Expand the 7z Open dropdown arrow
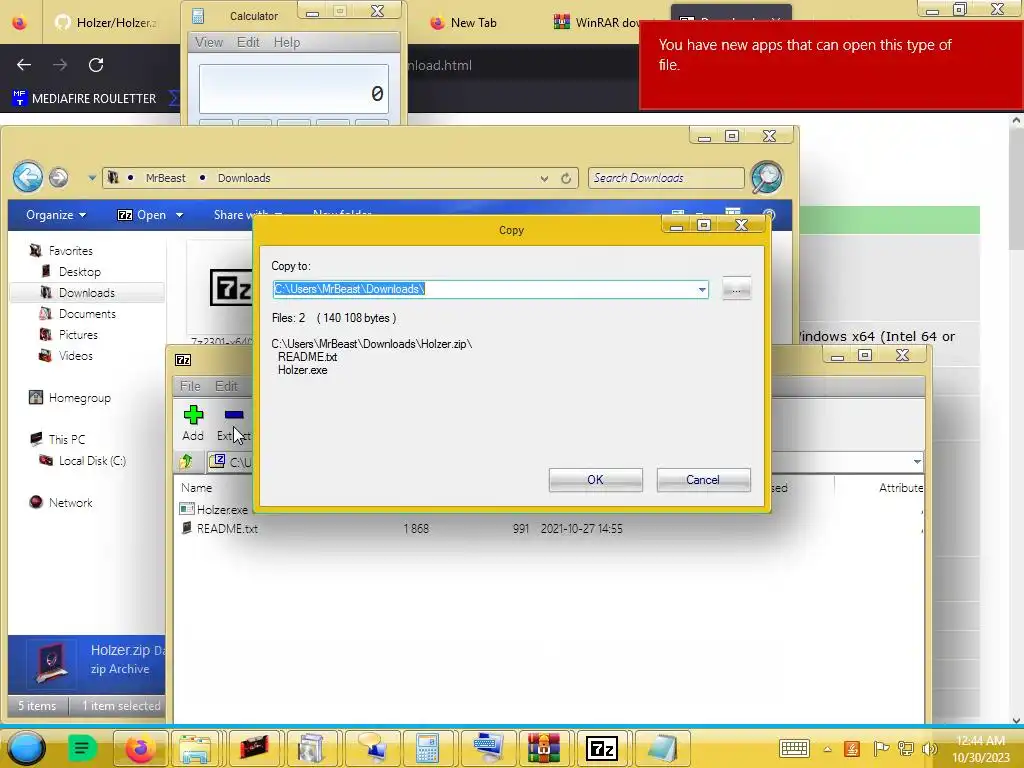The width and height of the screenshot is (1024, 768). [180, 216]
